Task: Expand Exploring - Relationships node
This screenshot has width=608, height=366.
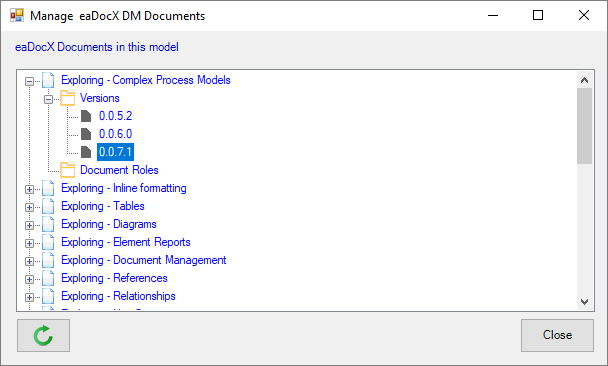Action: 29,297
